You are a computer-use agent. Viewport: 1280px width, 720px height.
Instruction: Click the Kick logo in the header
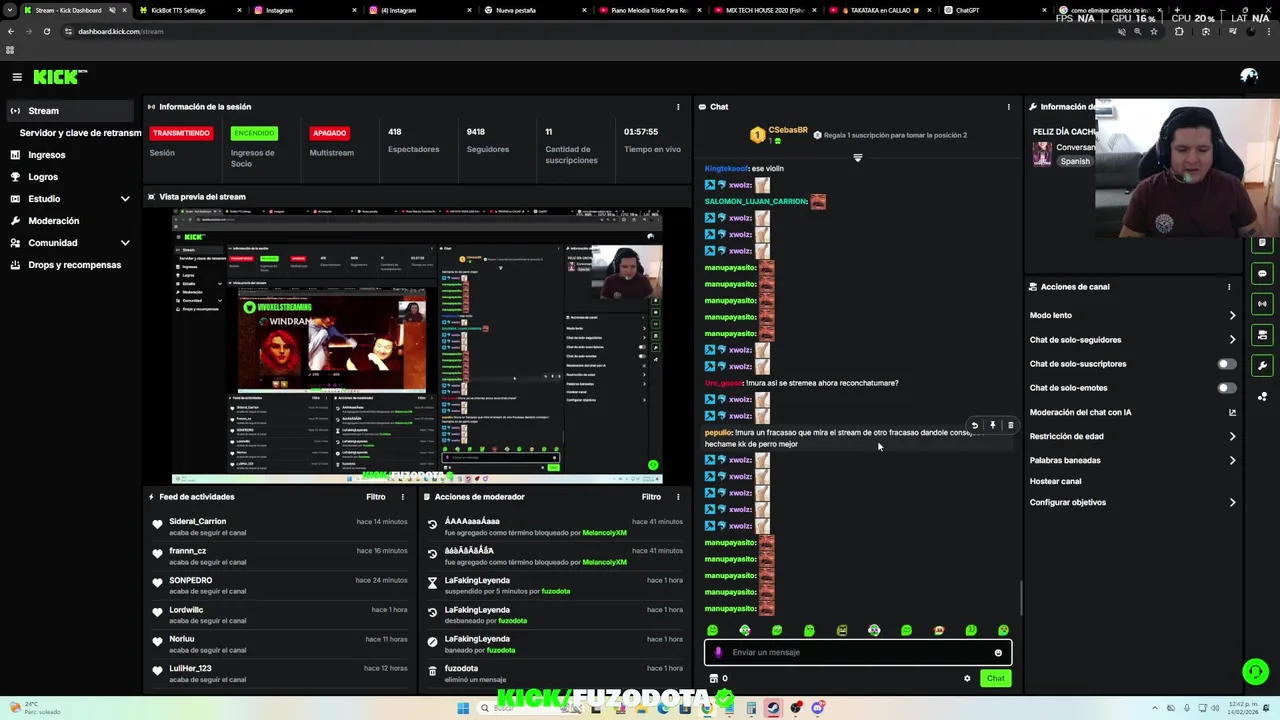click(x=60, y=77)
